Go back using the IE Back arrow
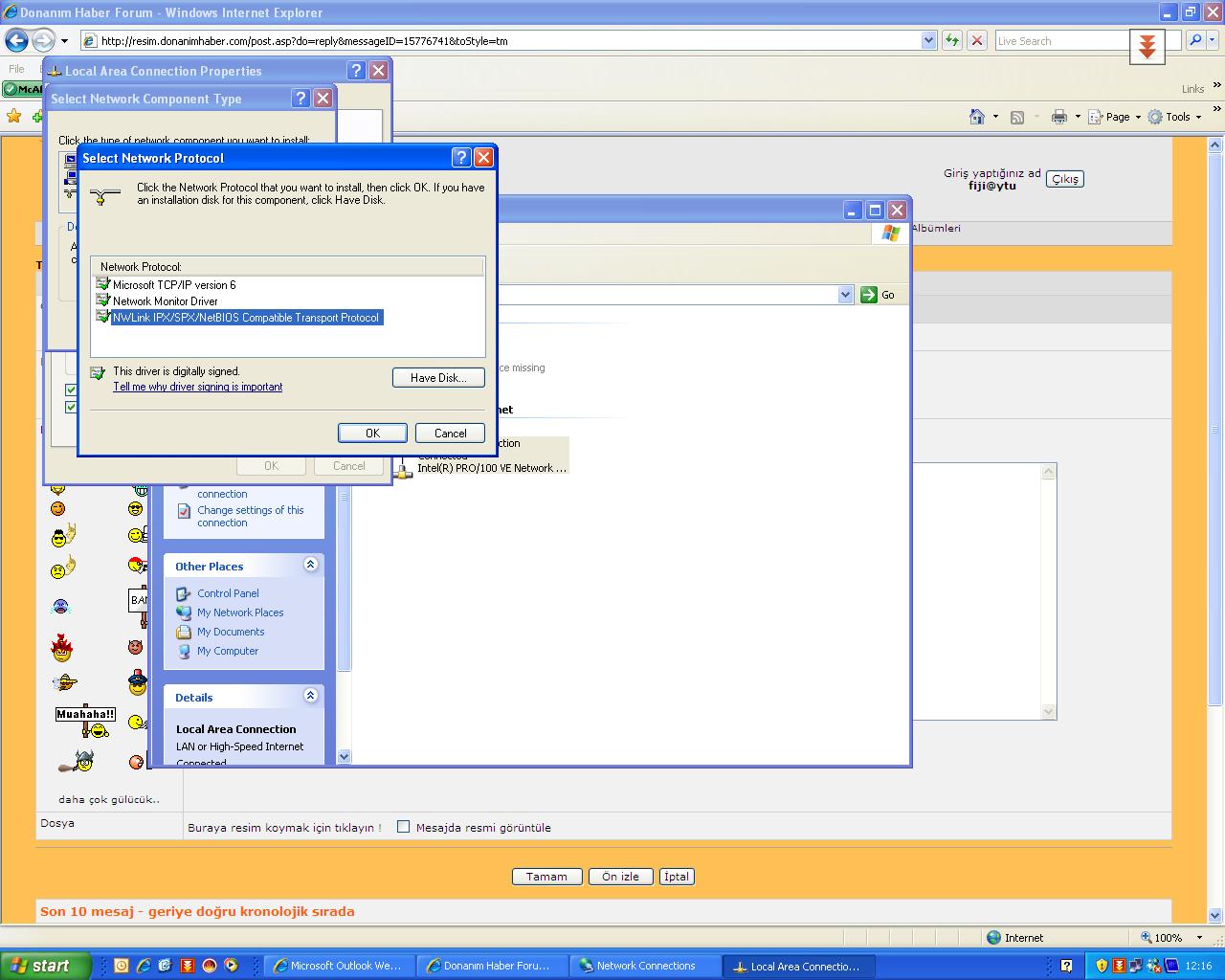This screenshot has width=1225, height=980. pos(16,40)
